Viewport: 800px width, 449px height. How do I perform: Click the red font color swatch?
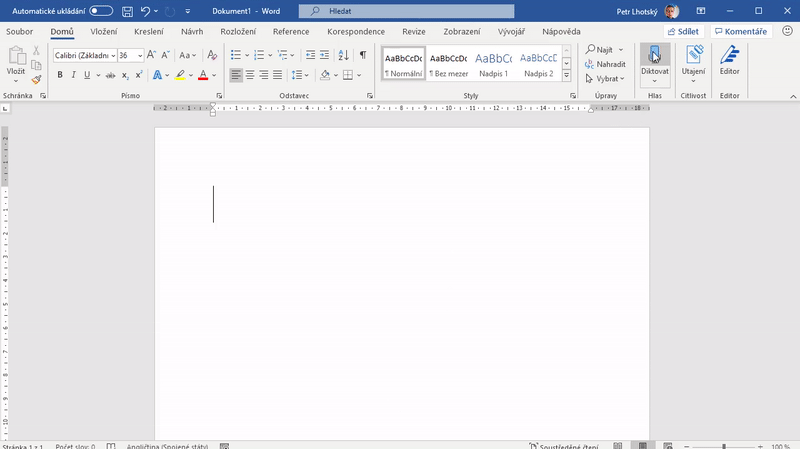(x=203, y=75)
